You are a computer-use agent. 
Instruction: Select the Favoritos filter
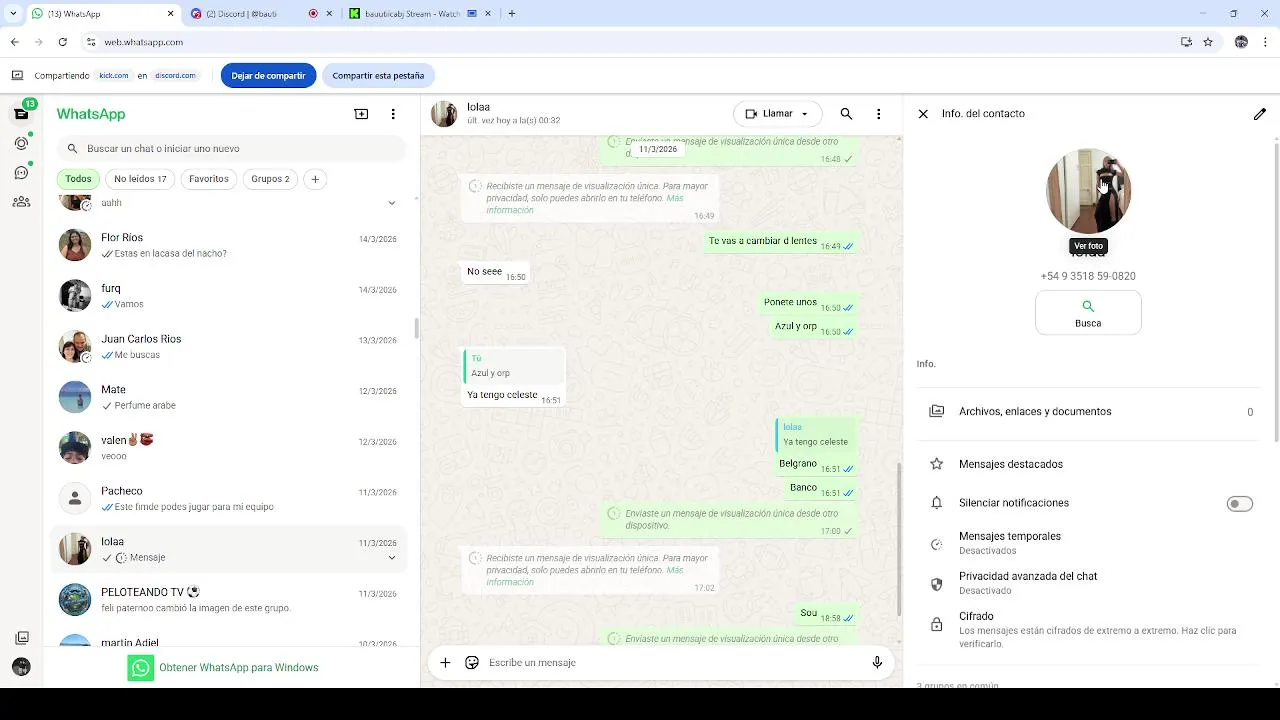(x=209, y=179)
